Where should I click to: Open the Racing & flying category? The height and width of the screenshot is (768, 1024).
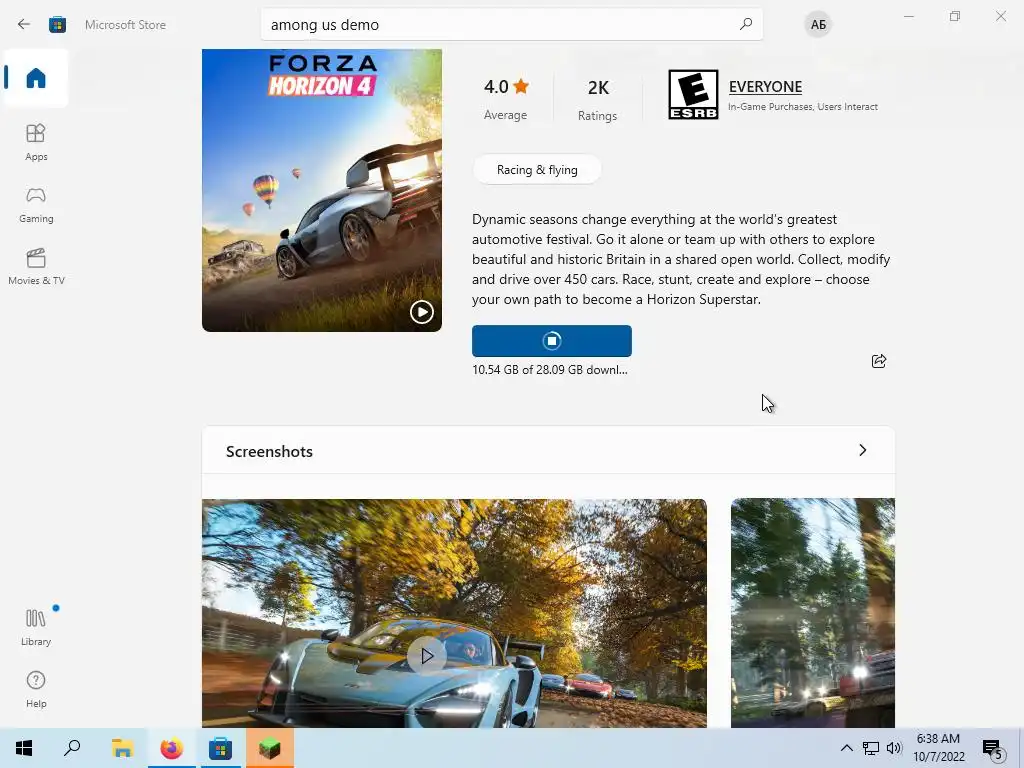pyautogui.click(x=537, y=170)
